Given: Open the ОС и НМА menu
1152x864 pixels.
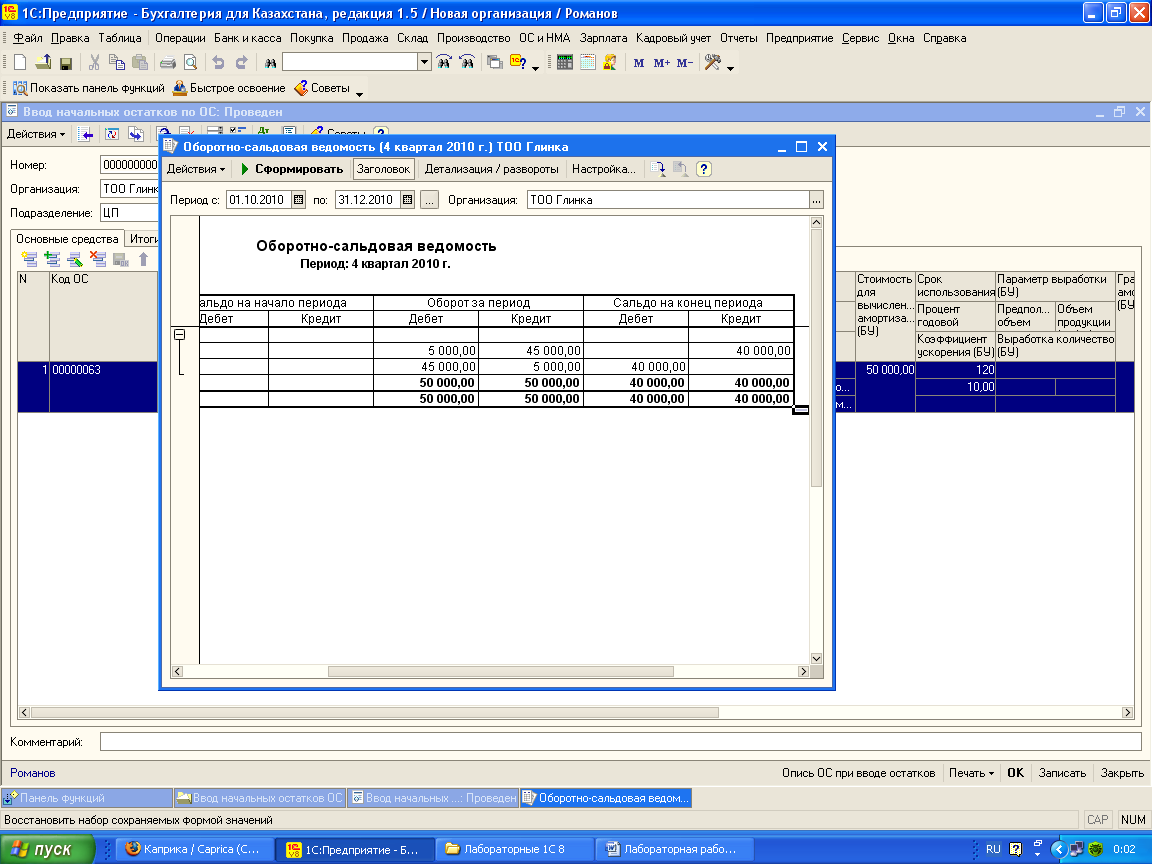Looking at the screenshot, I should (x=544, y=38).
